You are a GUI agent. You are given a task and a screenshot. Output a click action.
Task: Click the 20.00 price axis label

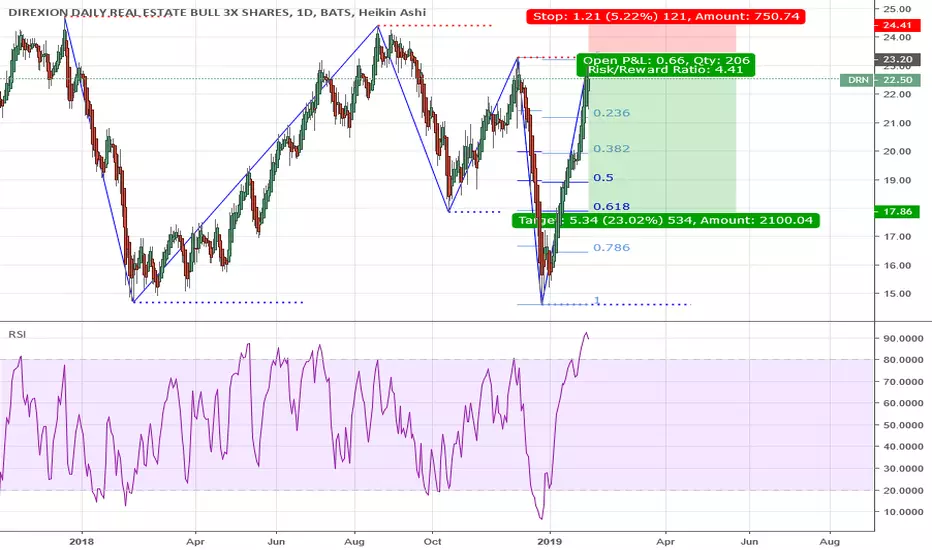(897, 151)
